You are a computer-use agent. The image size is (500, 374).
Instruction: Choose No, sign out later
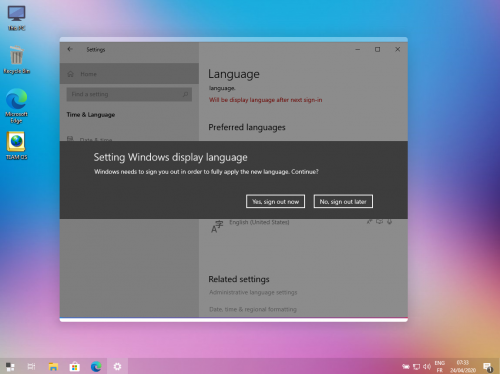343,201
